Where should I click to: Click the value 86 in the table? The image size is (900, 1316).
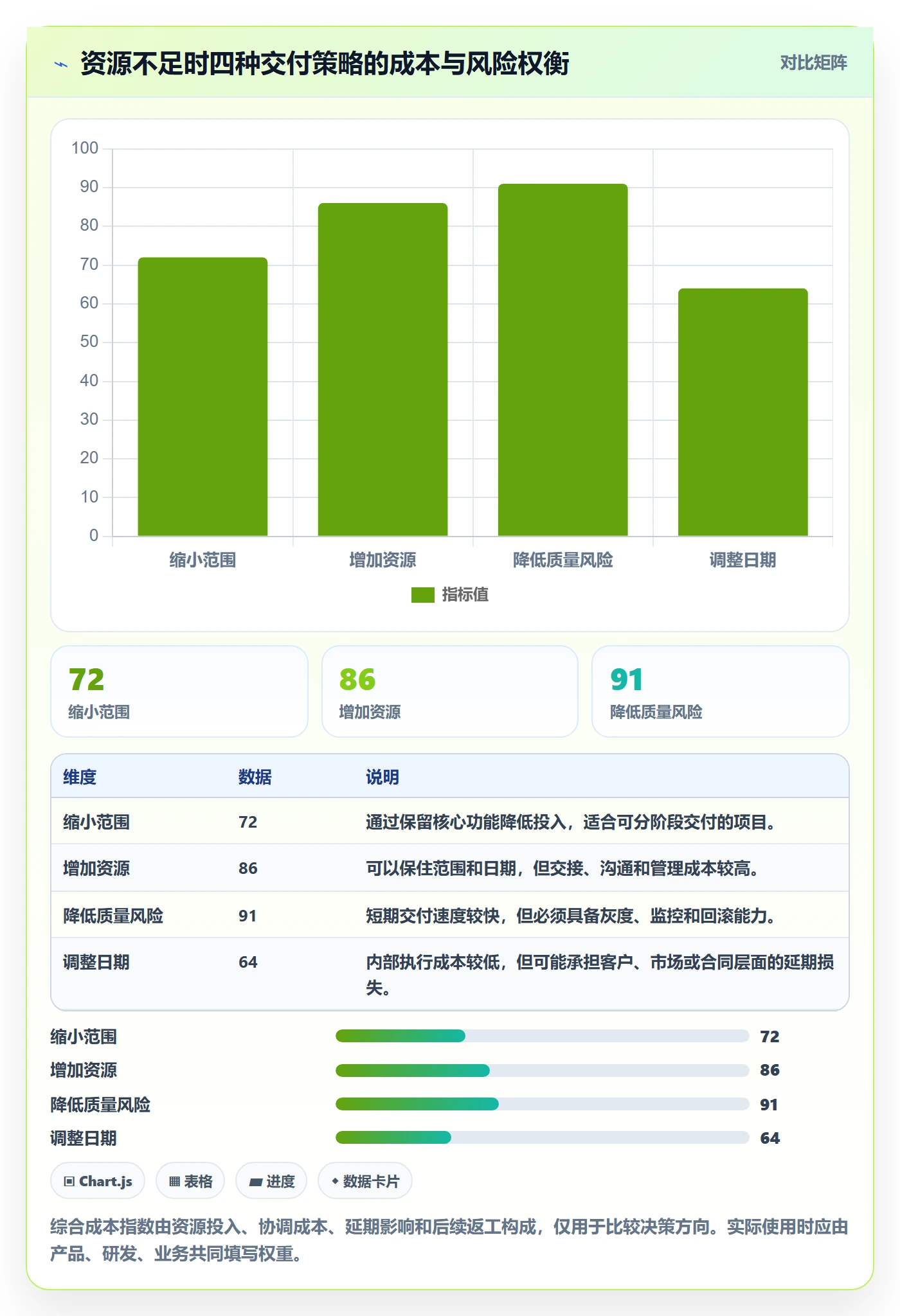click(x=248, y=868)
